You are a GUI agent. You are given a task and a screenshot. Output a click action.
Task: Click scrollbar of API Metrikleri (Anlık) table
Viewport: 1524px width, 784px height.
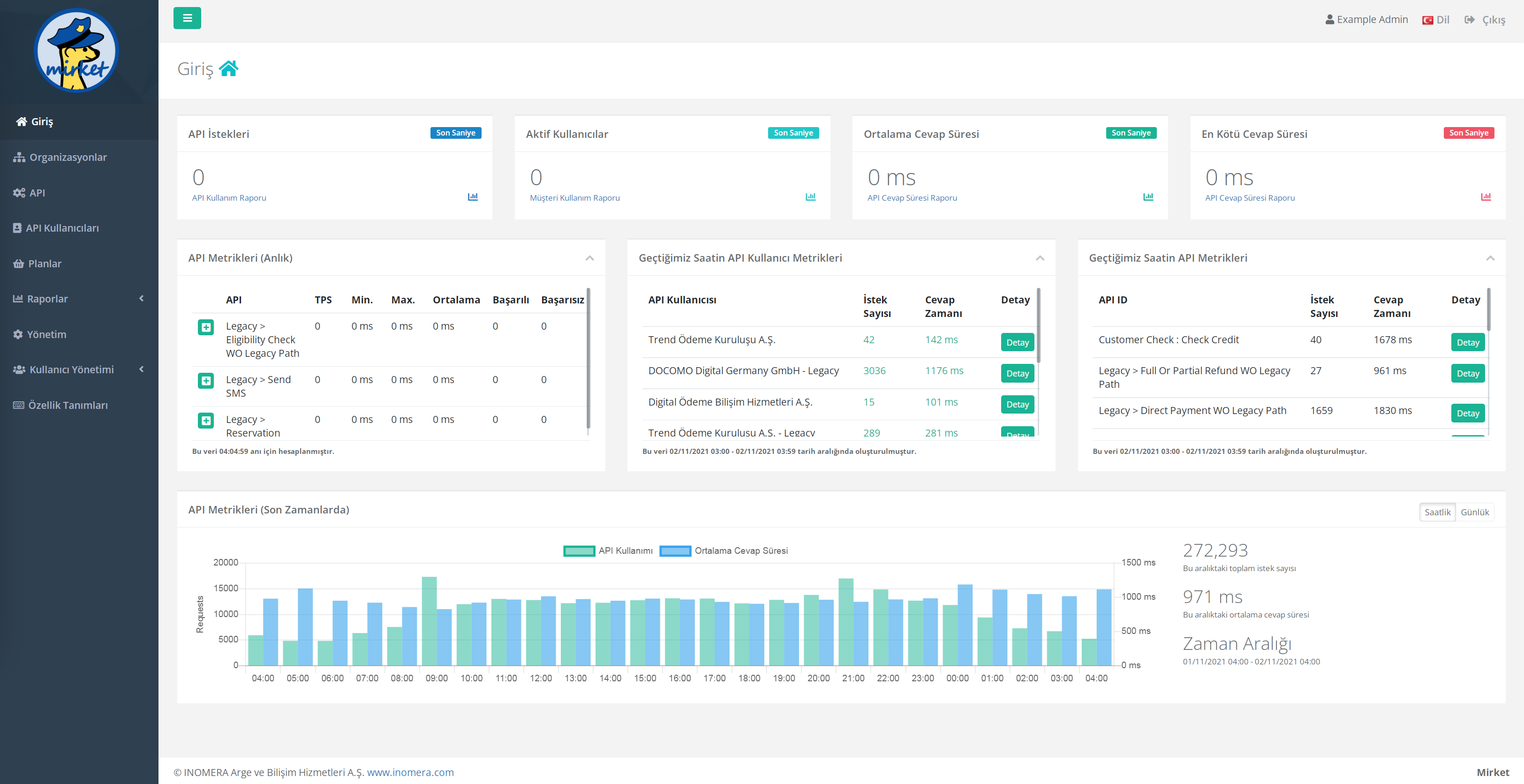click(588, 358)
